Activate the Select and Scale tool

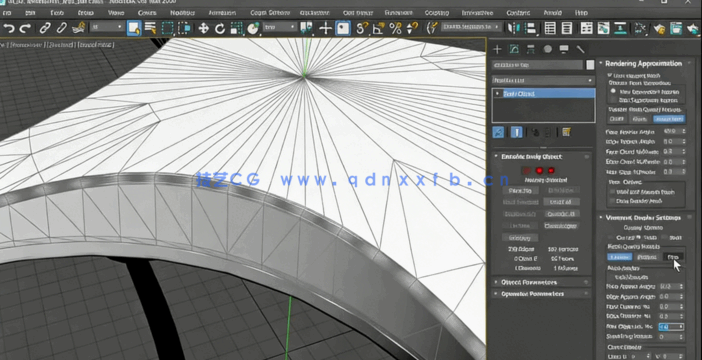[236, 28]
